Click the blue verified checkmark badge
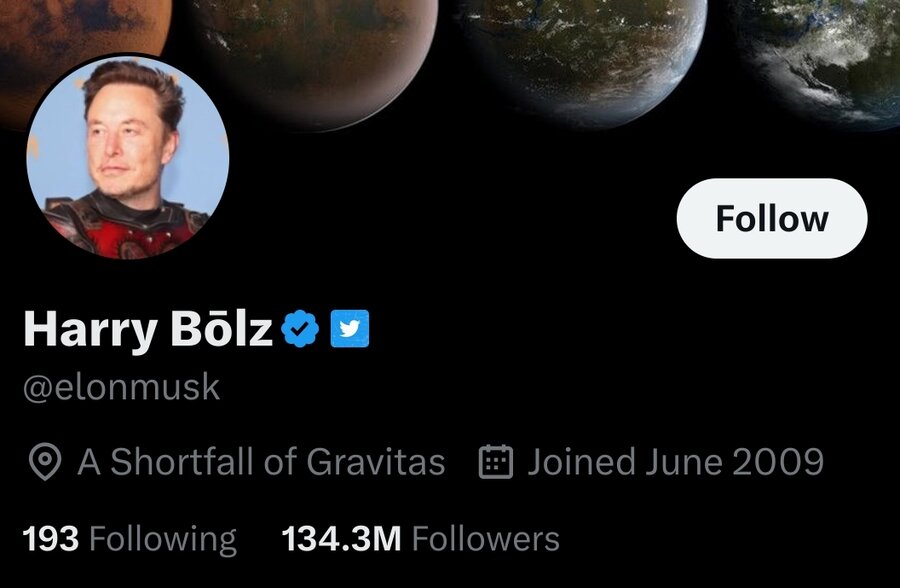The width and height of the screenshot is (900, 588). (300, 328)
